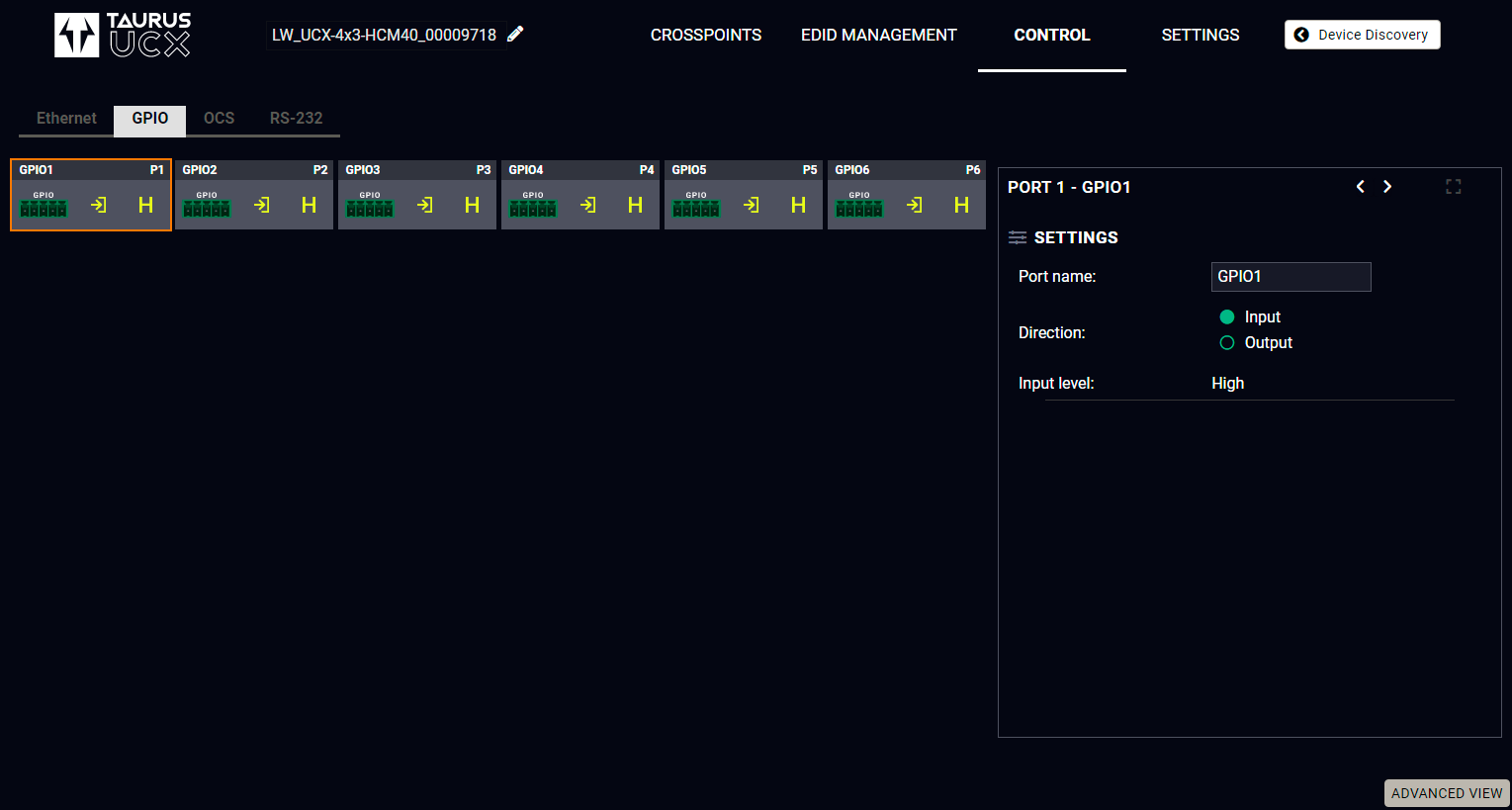The width and height of the screenshot is (1512, 810).
Task: Go to next port with right chevron
Action: 1387,187
